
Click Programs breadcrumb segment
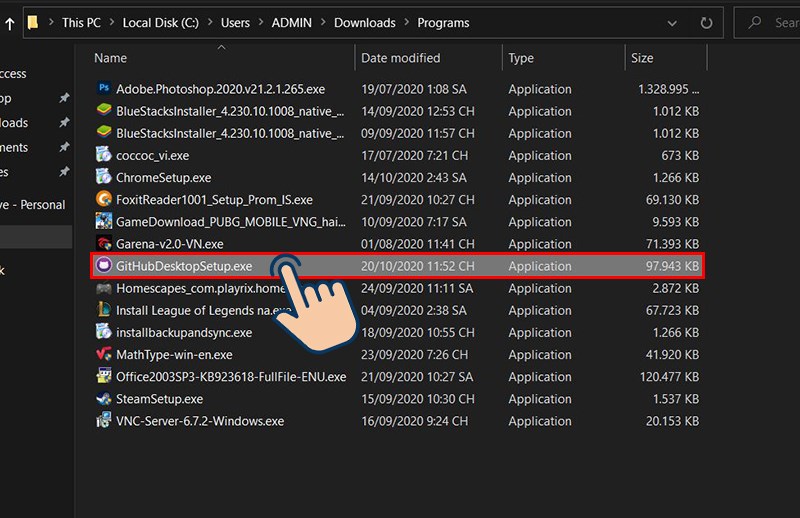(x=443, y=23)
